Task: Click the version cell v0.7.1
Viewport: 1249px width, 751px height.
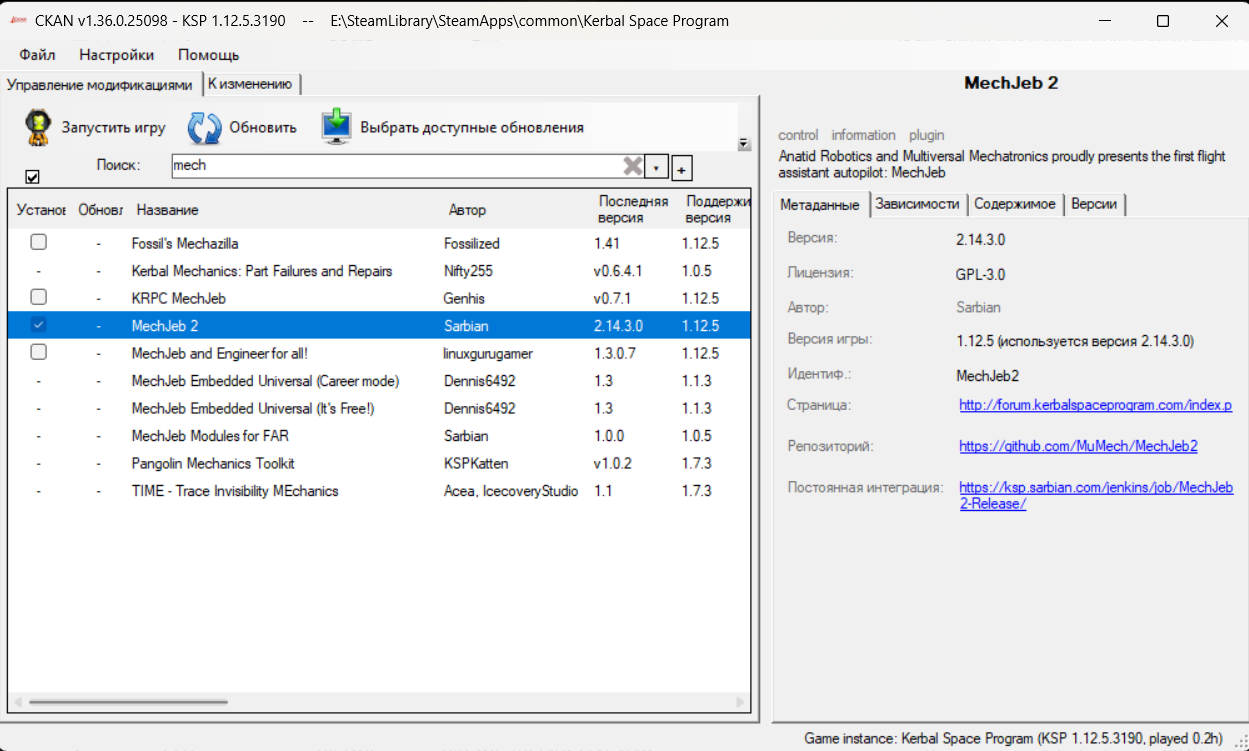Action: pos(615,298)
